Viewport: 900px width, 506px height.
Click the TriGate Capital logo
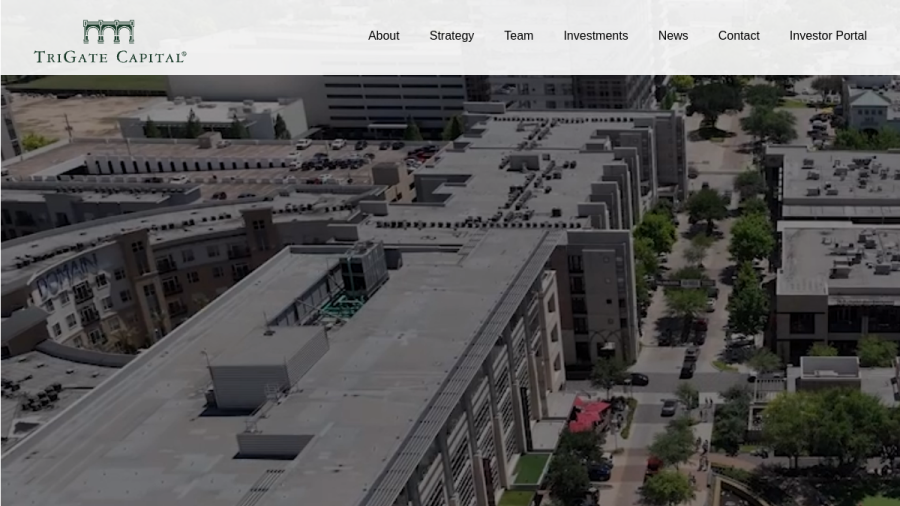click(x=110, y=41)
